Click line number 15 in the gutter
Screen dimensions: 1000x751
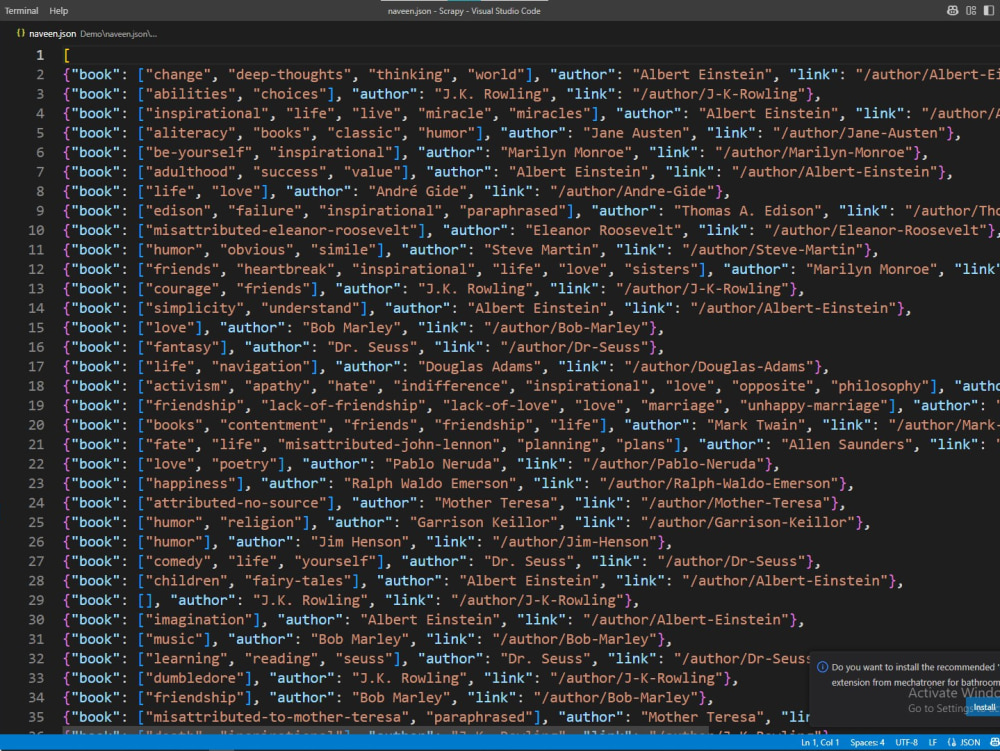click(36, 328)
